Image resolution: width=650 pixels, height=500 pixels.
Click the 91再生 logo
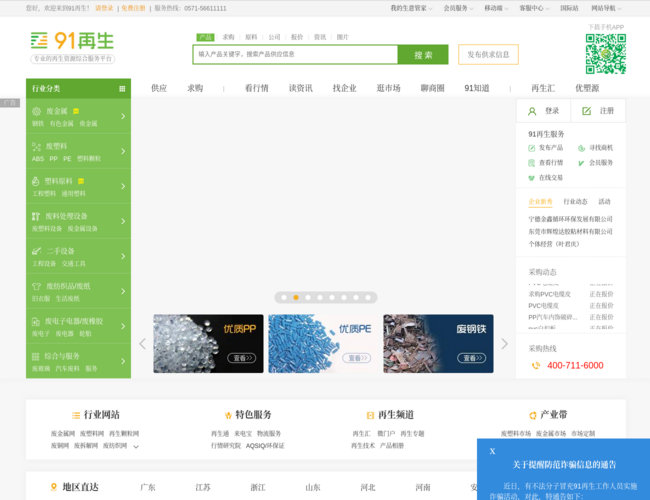point(72,41)
